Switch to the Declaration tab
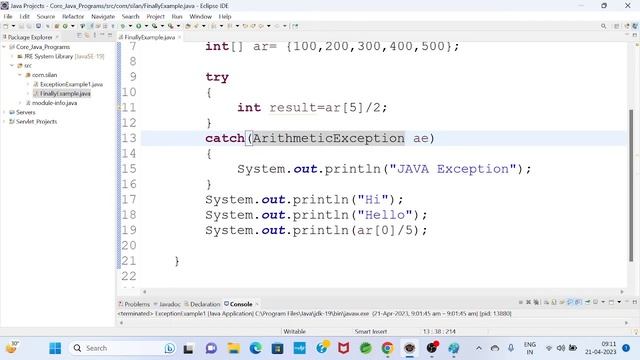The image size is (640, 360). tap(202, 304)
